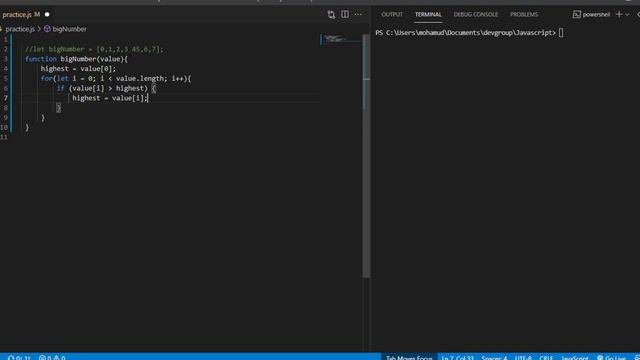
Task: Switch to the PROBLEMS panel tab
Action: (x=524, y=14)
